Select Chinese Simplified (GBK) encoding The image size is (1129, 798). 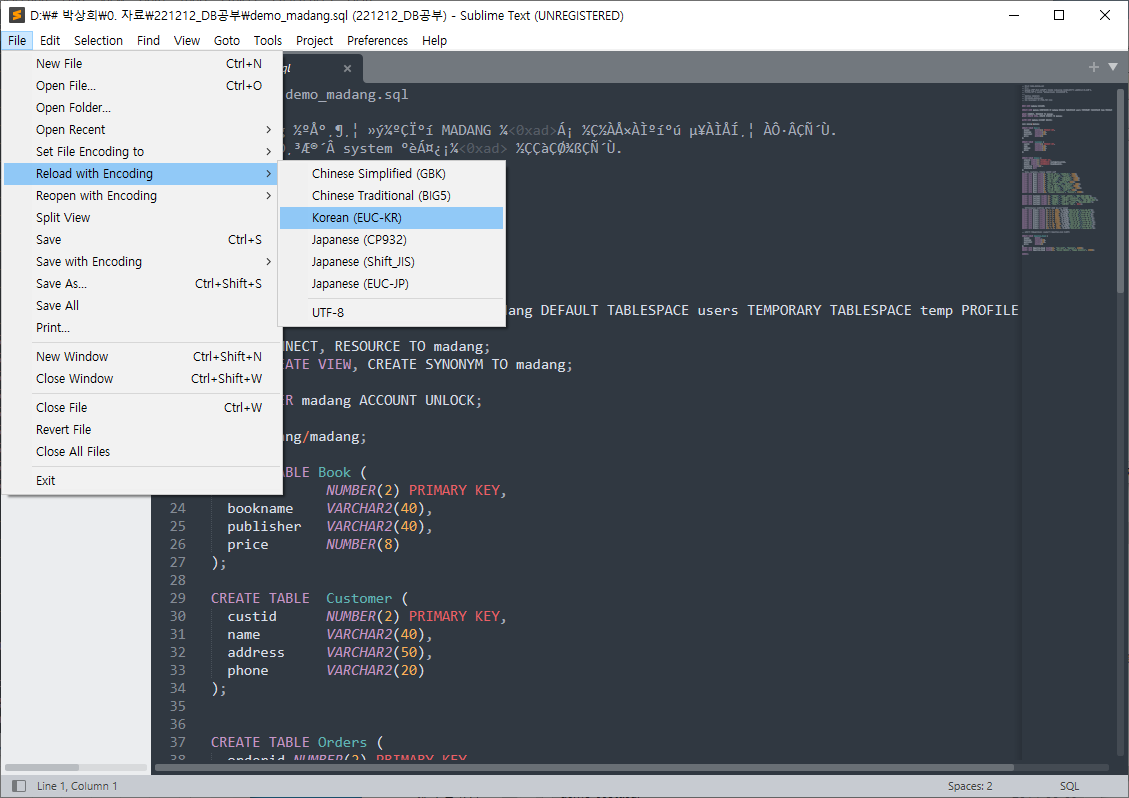pyautogui.click(x=391, y=174)
